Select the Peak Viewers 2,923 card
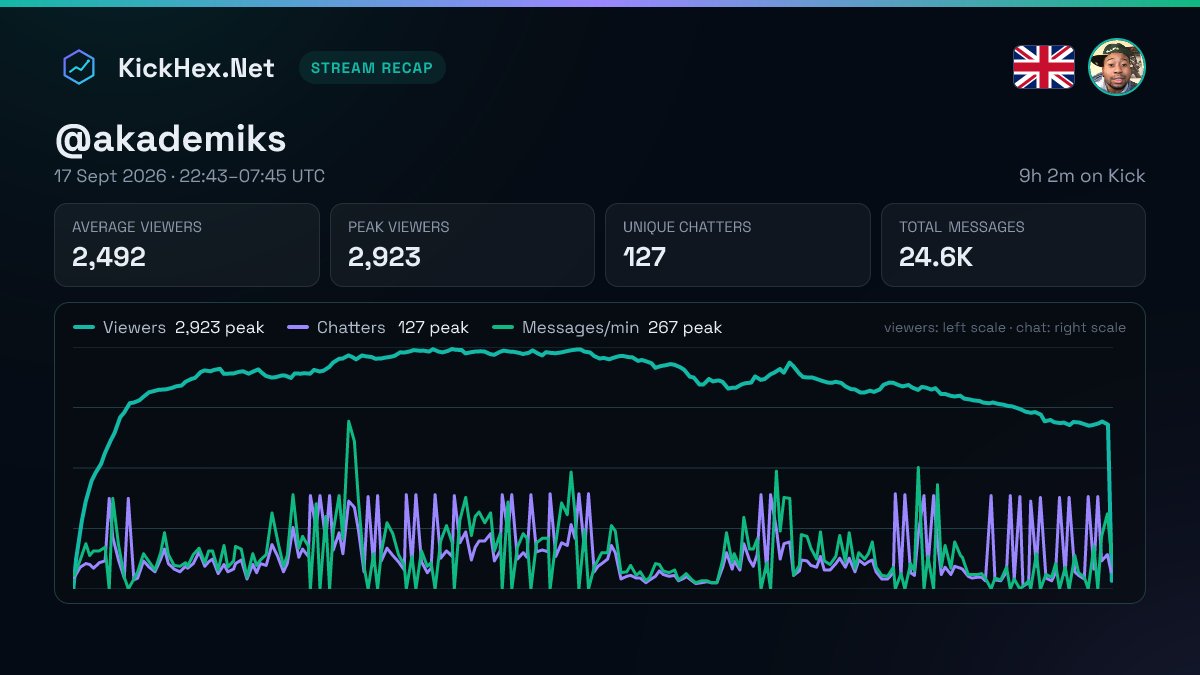The image size is (1200, 675). (462, 245)
